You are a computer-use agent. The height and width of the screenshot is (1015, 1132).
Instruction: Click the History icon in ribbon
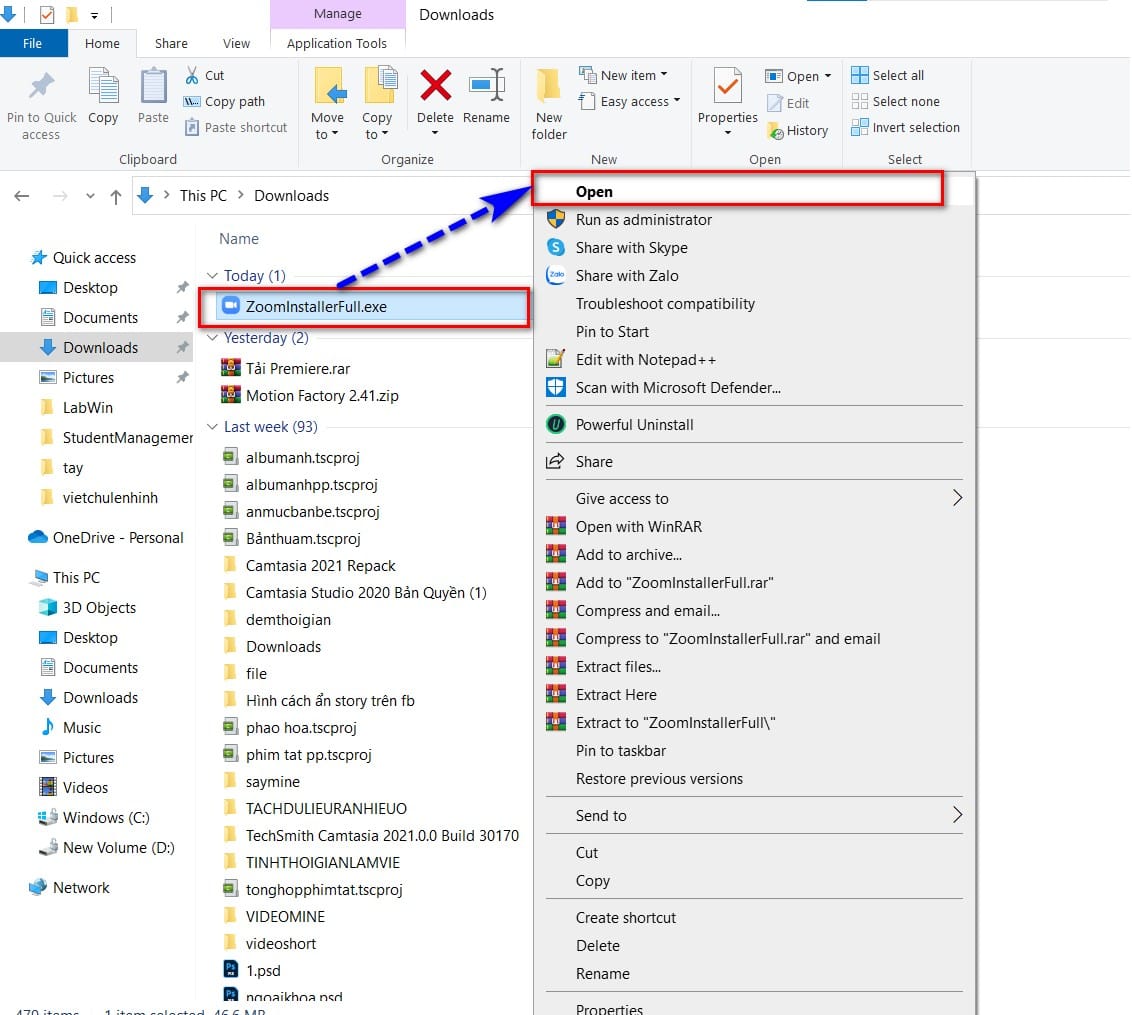click(x=775, y=131)
